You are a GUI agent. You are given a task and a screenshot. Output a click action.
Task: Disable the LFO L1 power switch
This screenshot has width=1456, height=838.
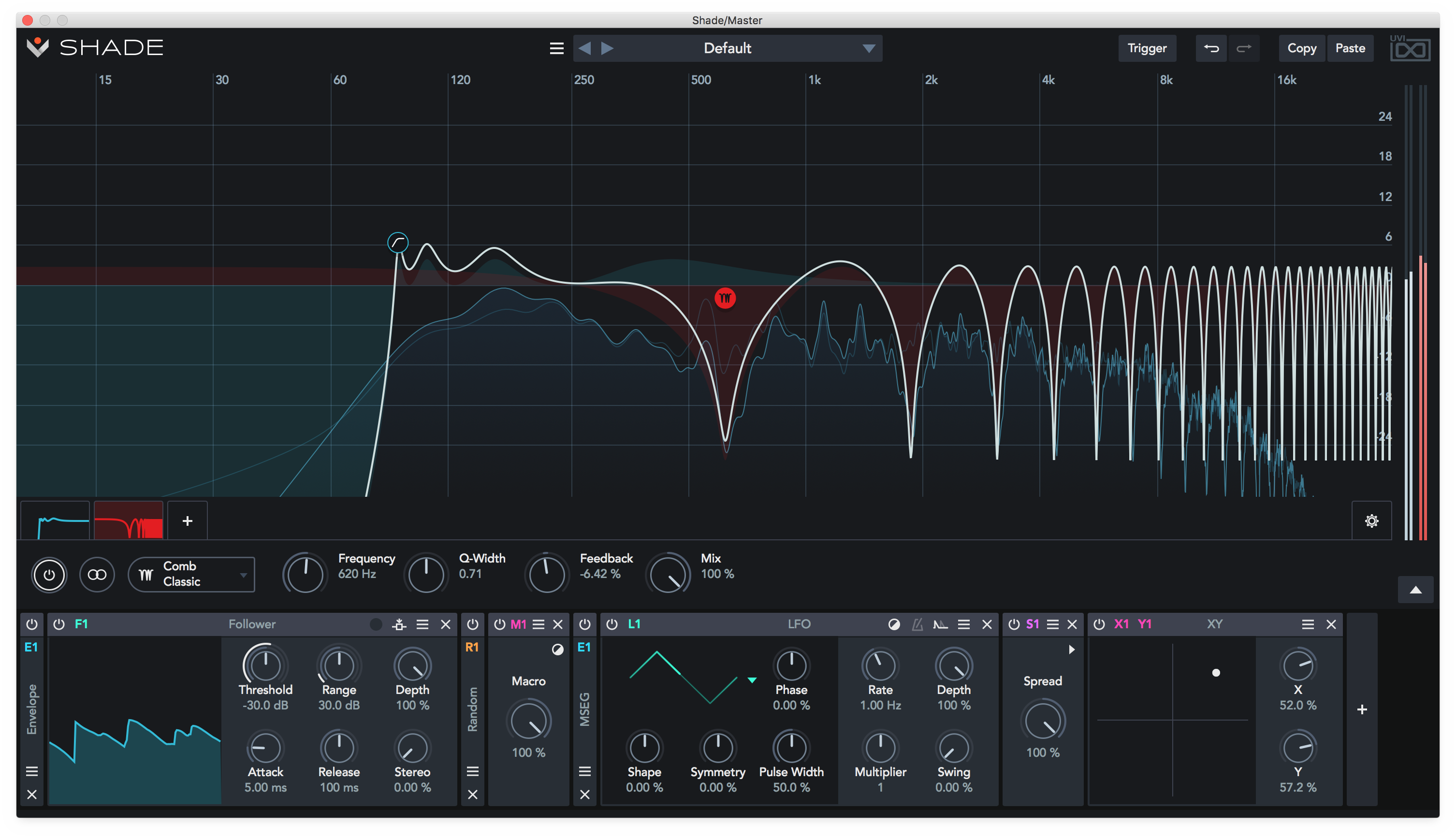612,624
